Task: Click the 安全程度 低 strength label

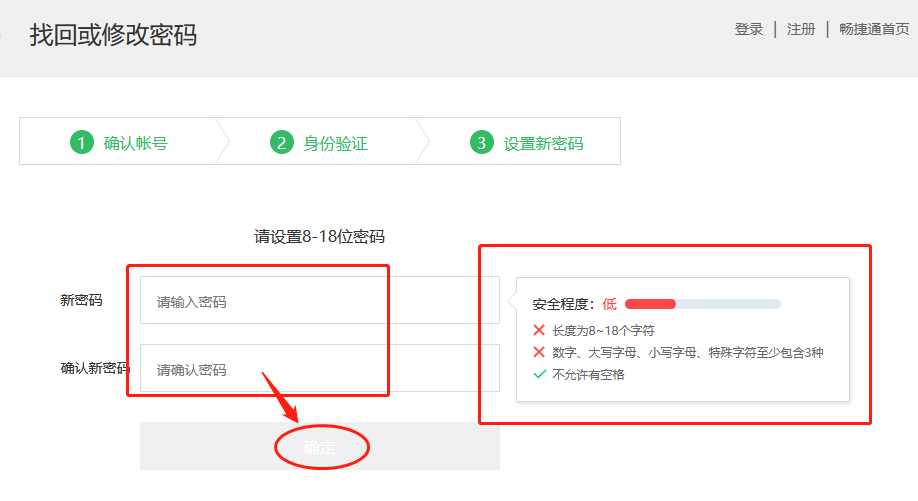Action: tap(574, 304)
